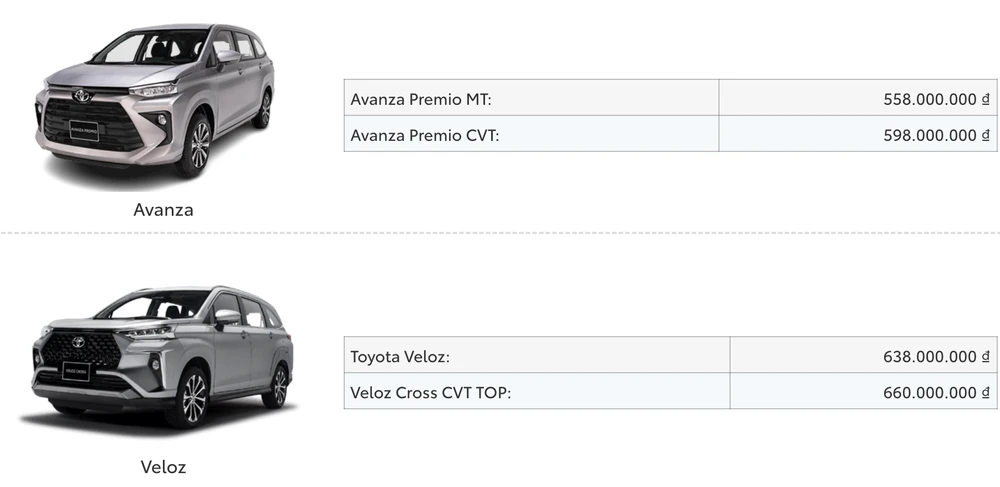Click the 660.000.000 price figure

coord(929,392)
